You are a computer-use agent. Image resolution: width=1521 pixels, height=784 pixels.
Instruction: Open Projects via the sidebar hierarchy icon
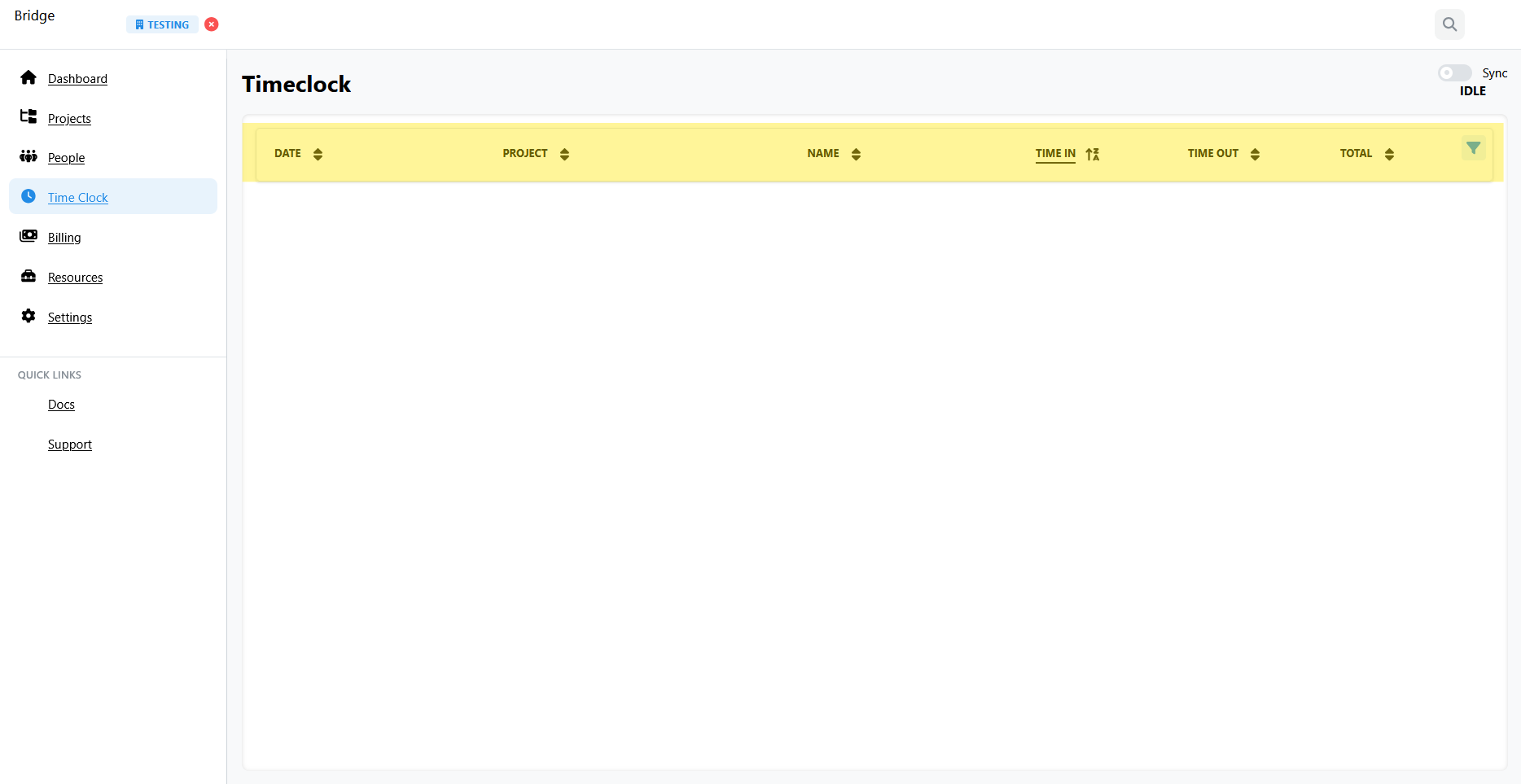[x=28, y=116]
